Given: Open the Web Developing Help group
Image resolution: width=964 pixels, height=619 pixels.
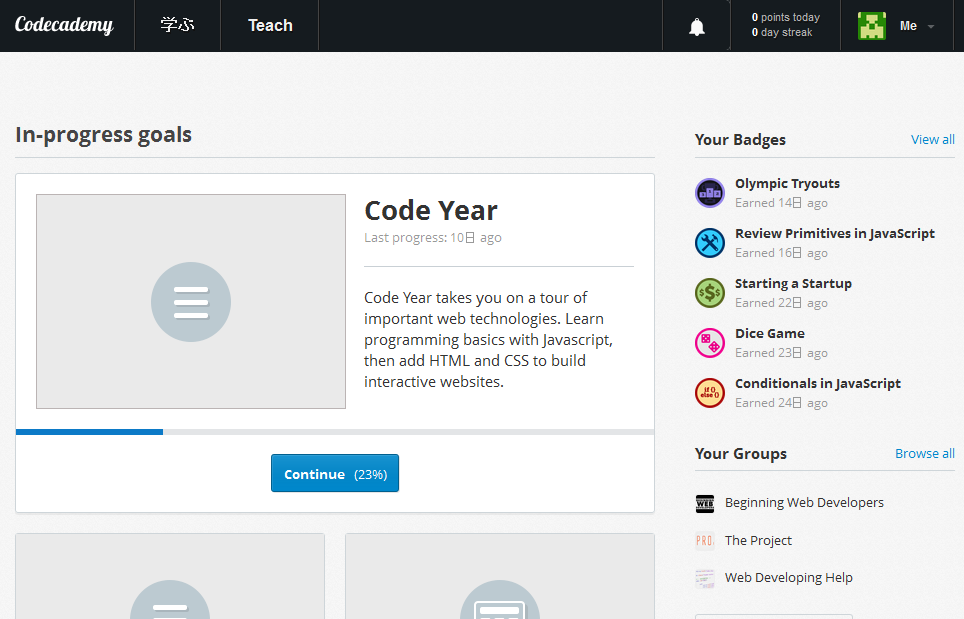Looking at the screenshot, I should tap(789, 578).
